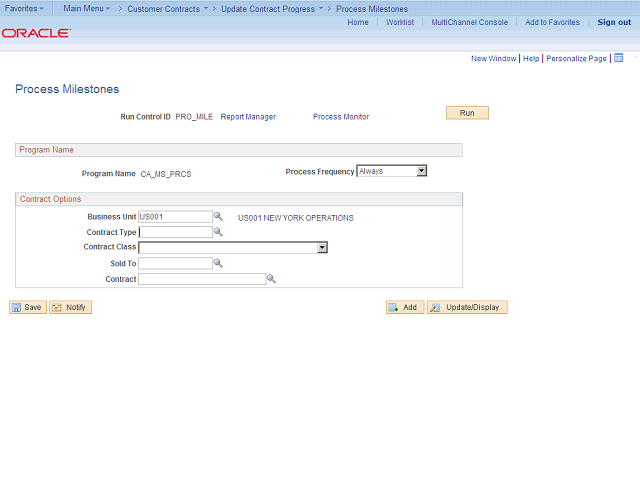Open the Report Manager link
The image size is (640, 480).
[x=248, y=117]
